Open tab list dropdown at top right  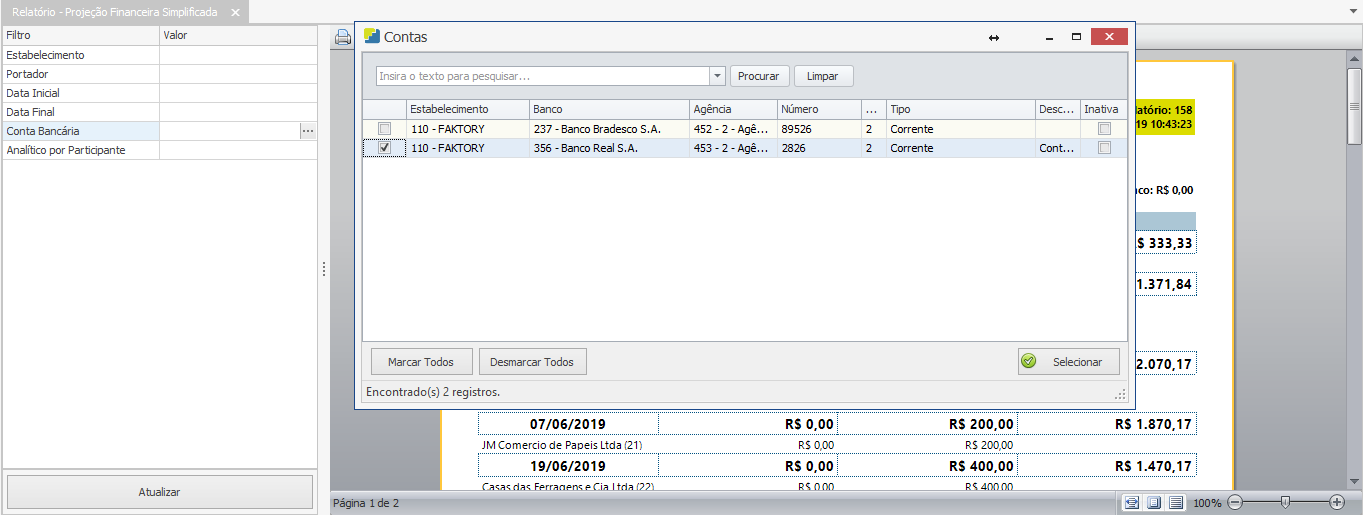pos(1350,11)
